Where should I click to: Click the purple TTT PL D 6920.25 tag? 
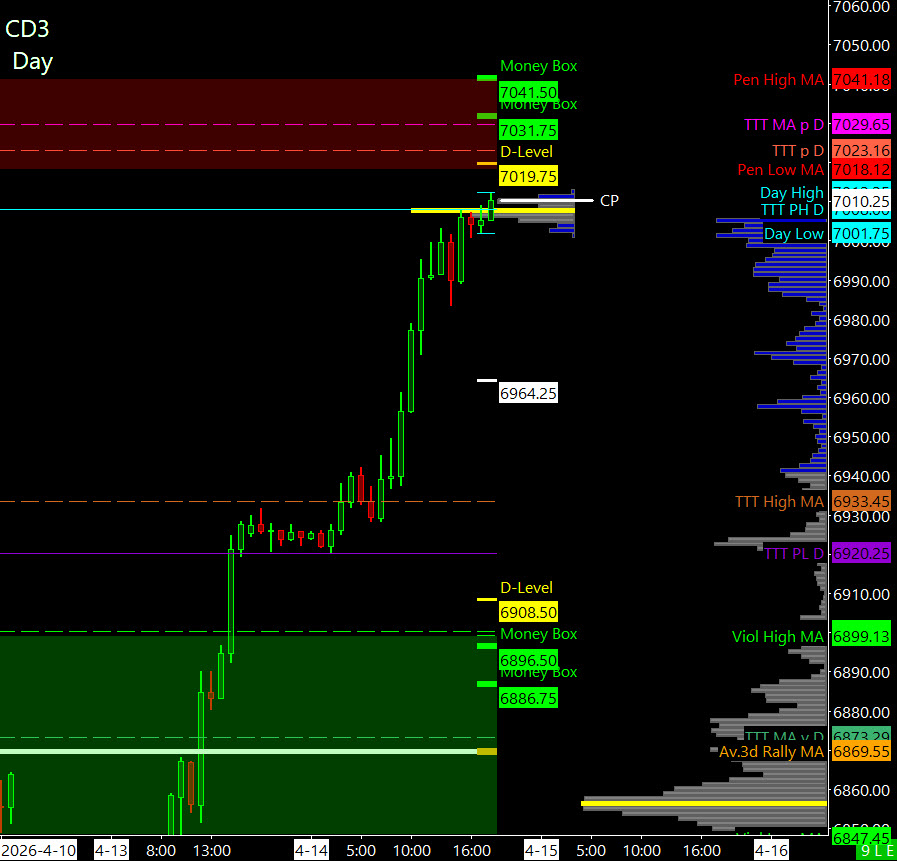tap(860, 553)
